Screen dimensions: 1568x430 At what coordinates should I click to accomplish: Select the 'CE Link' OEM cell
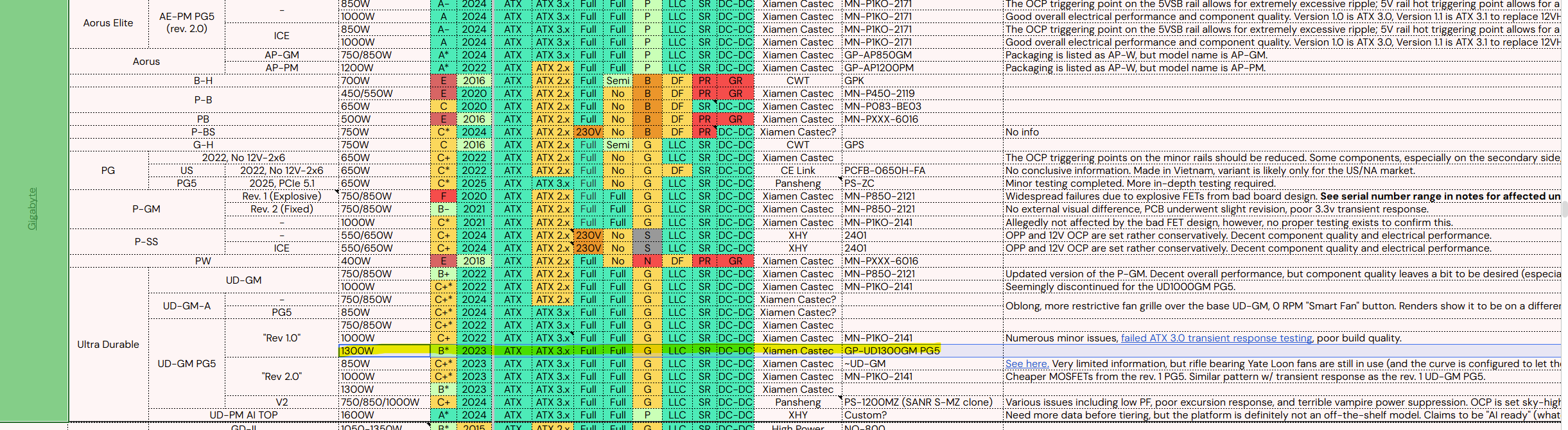(x=798, y=171)
